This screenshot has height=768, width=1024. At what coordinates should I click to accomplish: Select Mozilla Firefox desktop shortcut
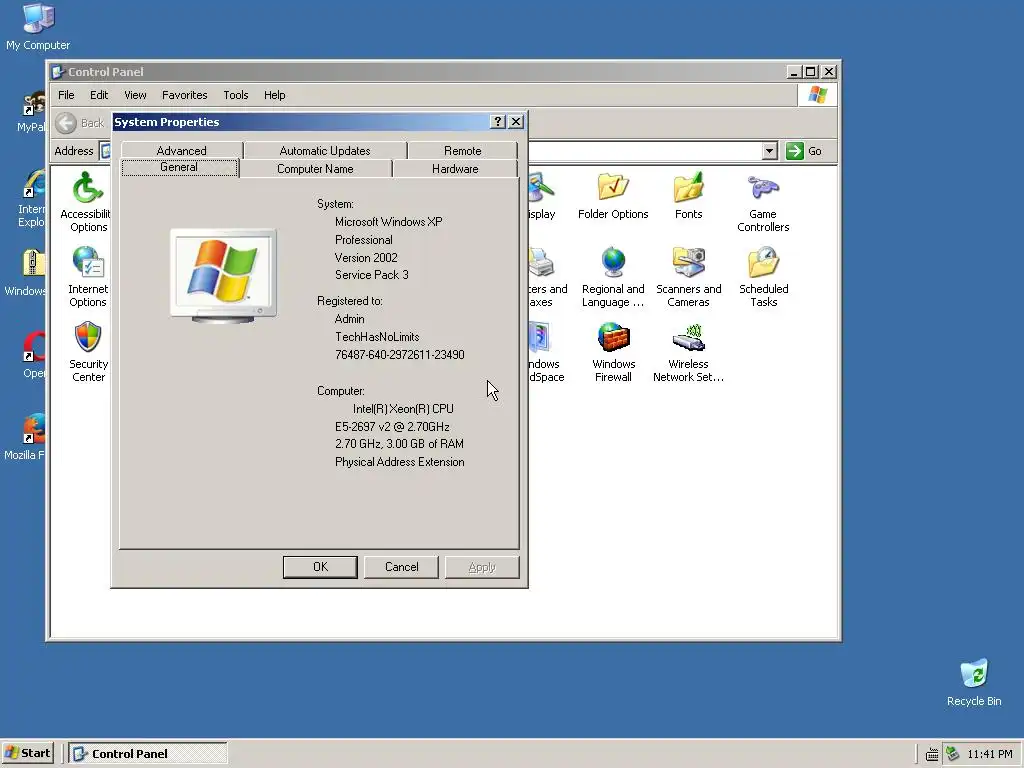(x=25, y=437)
